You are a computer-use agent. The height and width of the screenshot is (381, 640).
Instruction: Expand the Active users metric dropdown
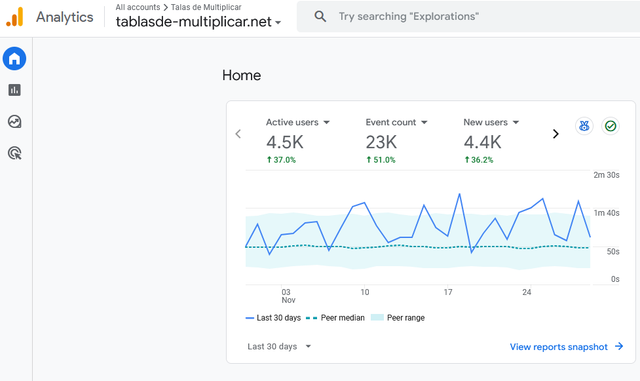coord(327,123)
